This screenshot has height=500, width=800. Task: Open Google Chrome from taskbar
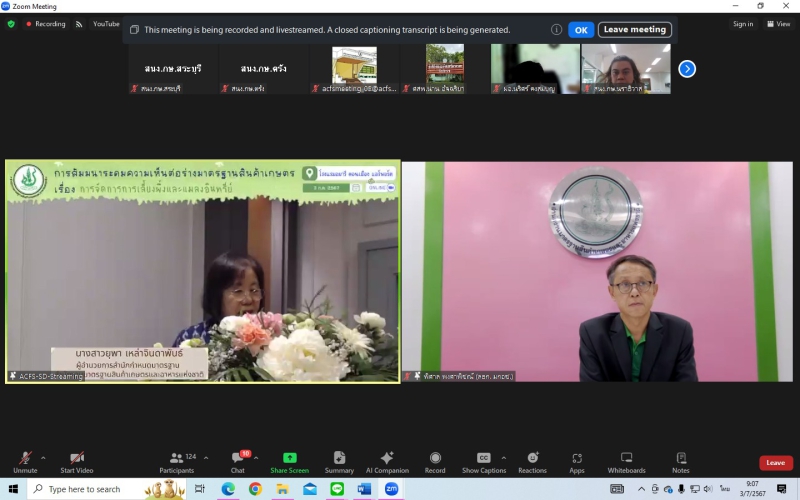pos(255,489)
